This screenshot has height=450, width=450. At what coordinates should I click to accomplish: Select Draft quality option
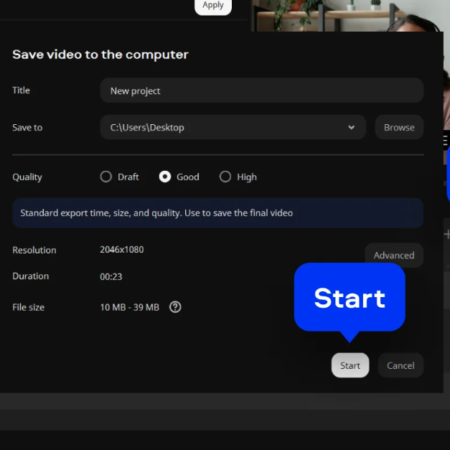click(x=106, y=177)
